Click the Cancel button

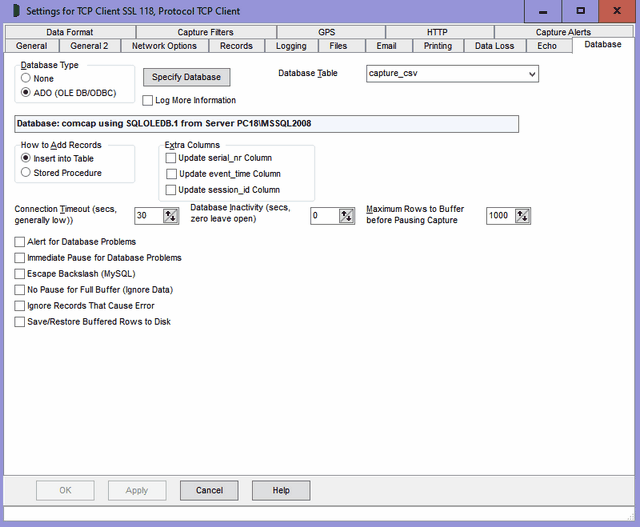click(x=209, y=490)
